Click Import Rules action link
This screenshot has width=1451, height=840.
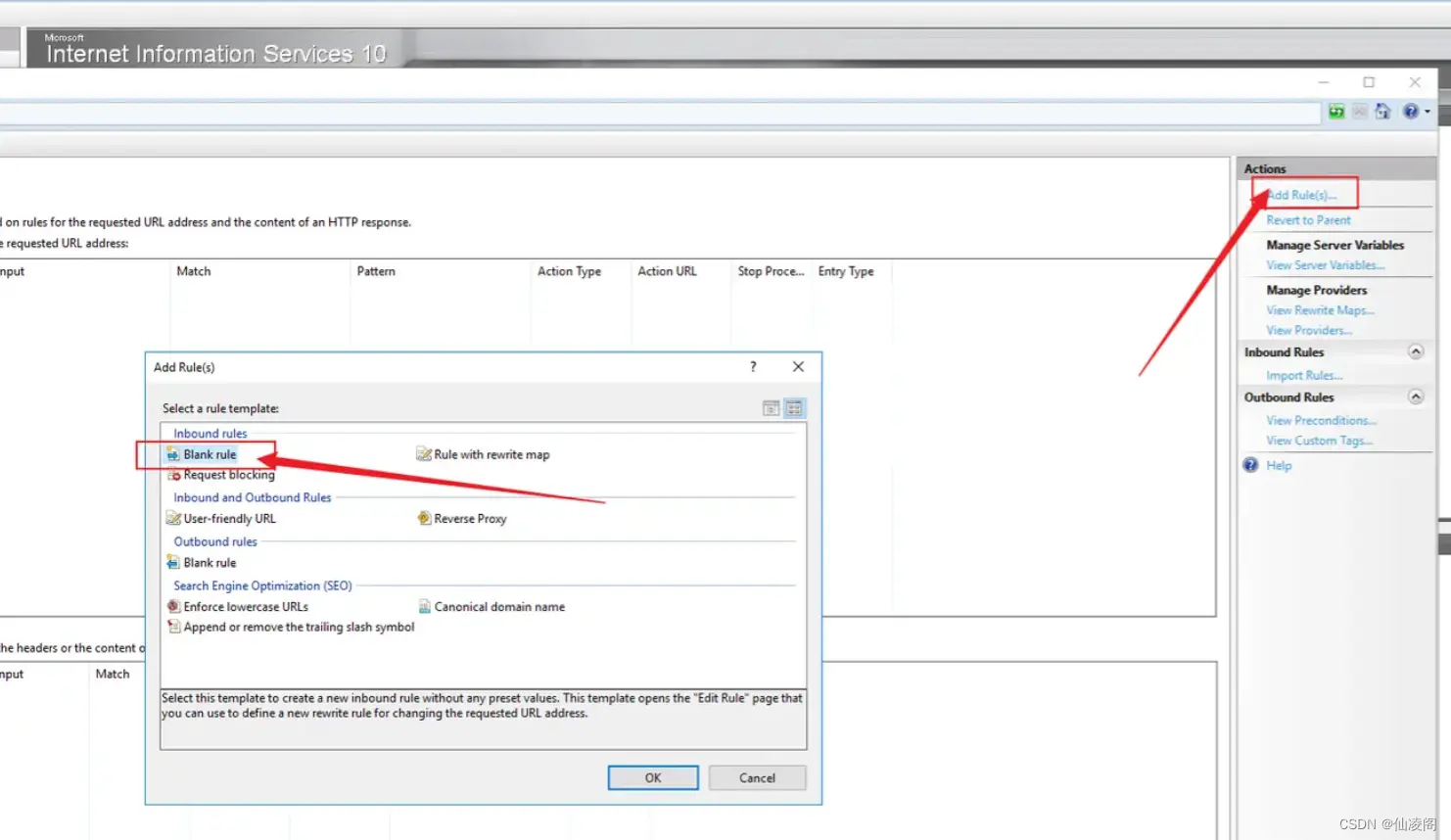(1304, 376)
